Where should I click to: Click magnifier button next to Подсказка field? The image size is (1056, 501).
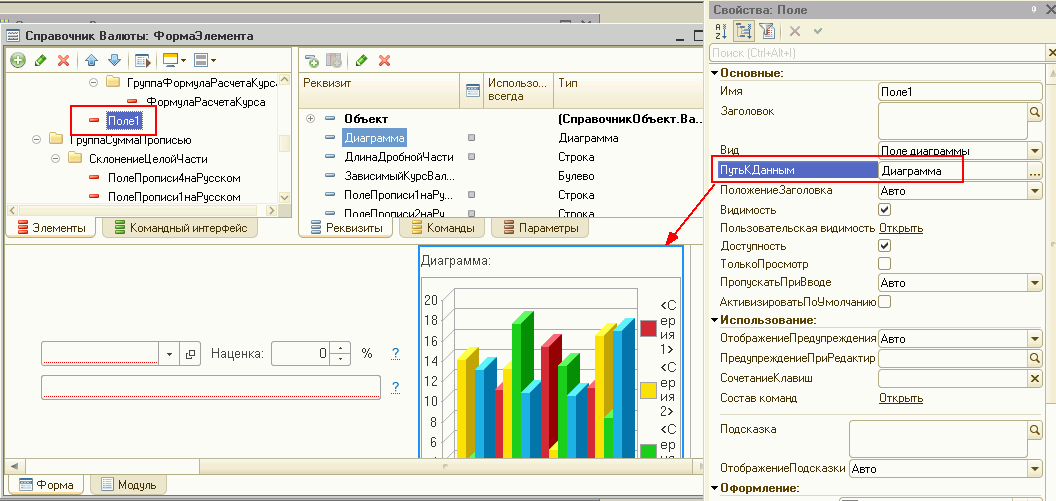[x=1035, y=429]
